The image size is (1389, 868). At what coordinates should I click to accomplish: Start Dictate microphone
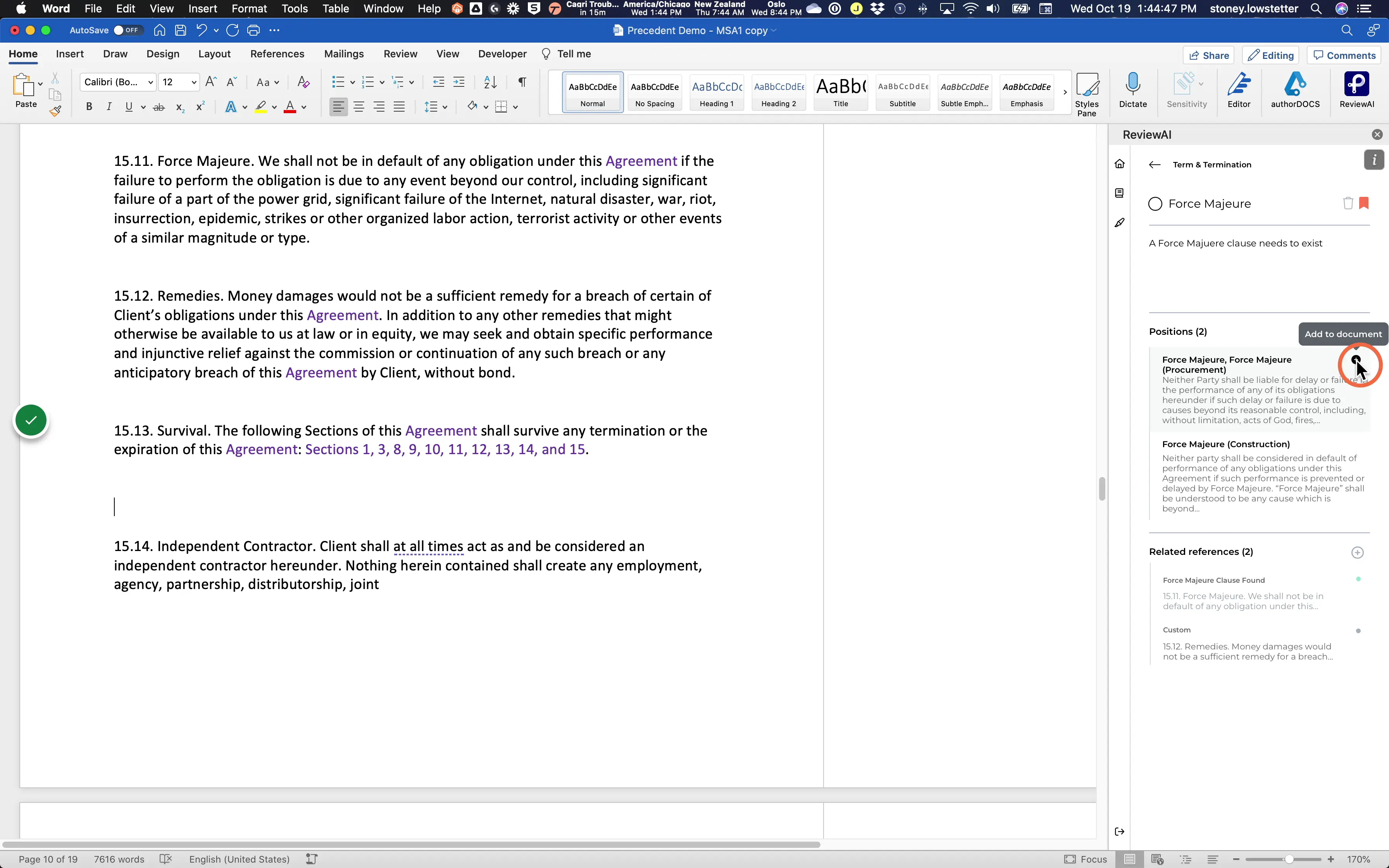1133,90
